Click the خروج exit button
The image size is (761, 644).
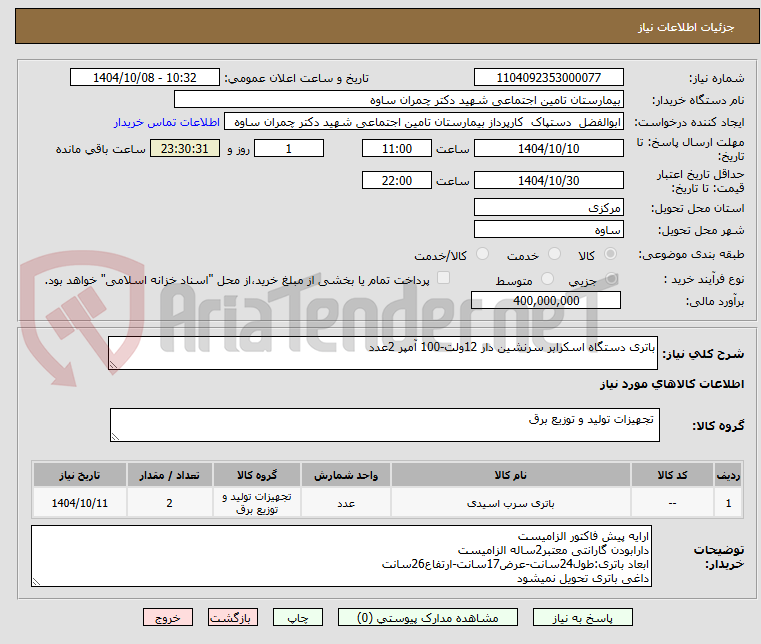[x=168, y=617]
